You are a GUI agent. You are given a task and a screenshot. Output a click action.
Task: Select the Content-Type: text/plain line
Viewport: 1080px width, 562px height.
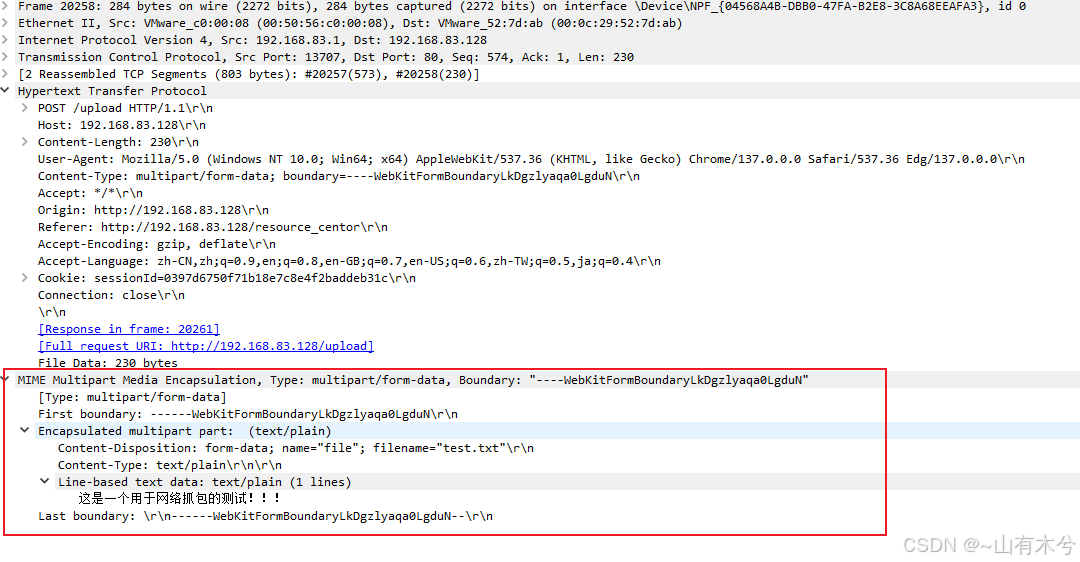tap(169, 465)
